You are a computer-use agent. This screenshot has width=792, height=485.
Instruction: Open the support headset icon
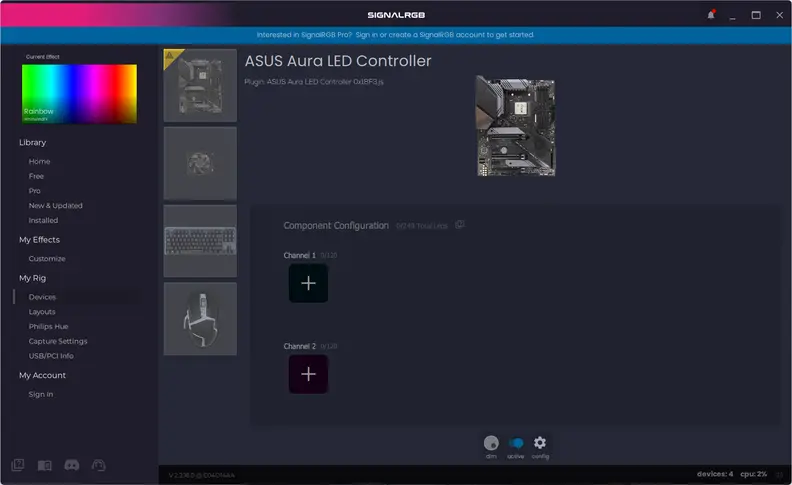click(98, 465)
